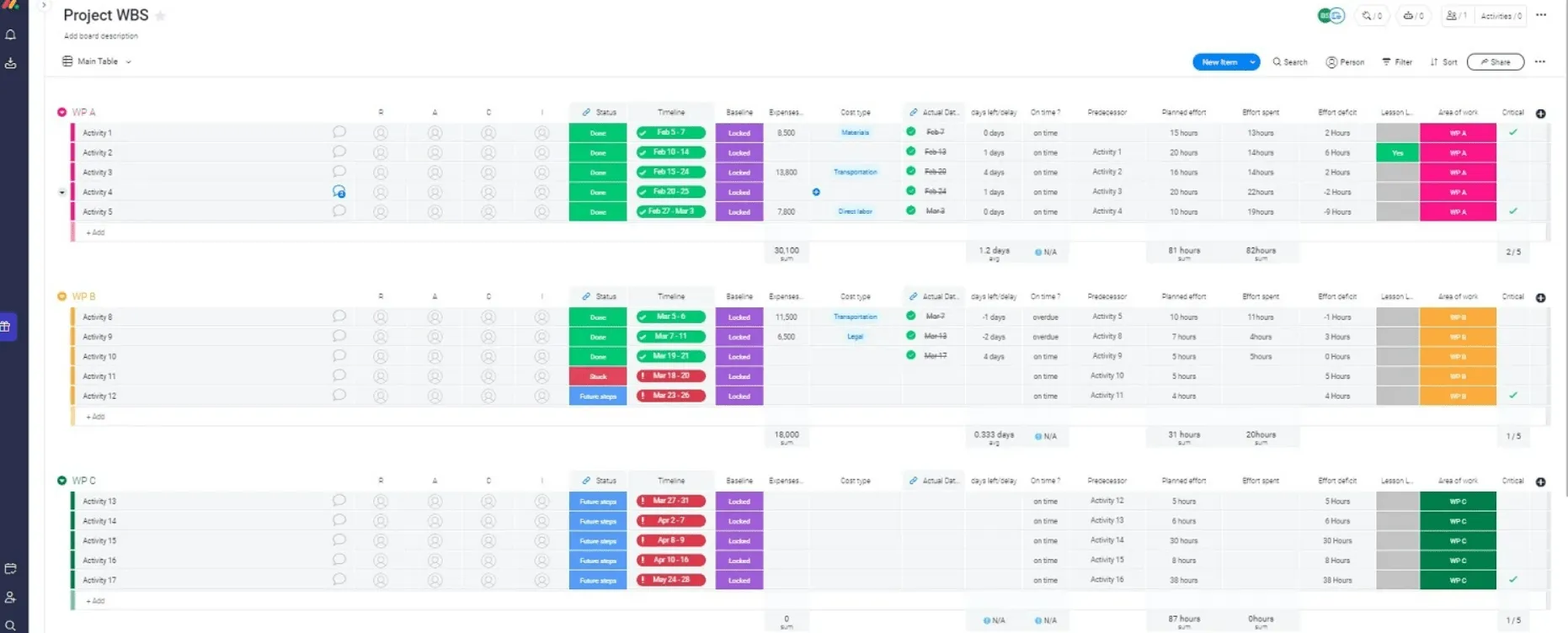This screenshot has width=1568, height=633.
Task: Assign person in I column for Activity 5
Action: click(x=542, y=212)
